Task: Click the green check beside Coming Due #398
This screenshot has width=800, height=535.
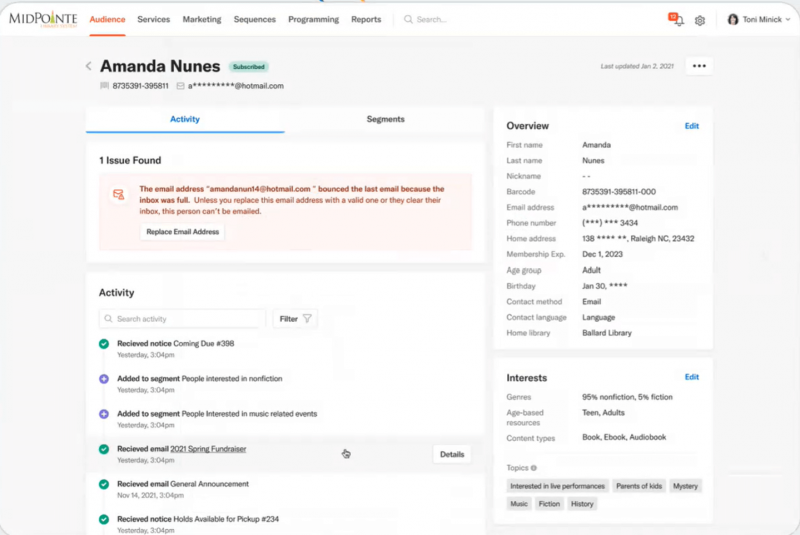Action: pos(104,344)
